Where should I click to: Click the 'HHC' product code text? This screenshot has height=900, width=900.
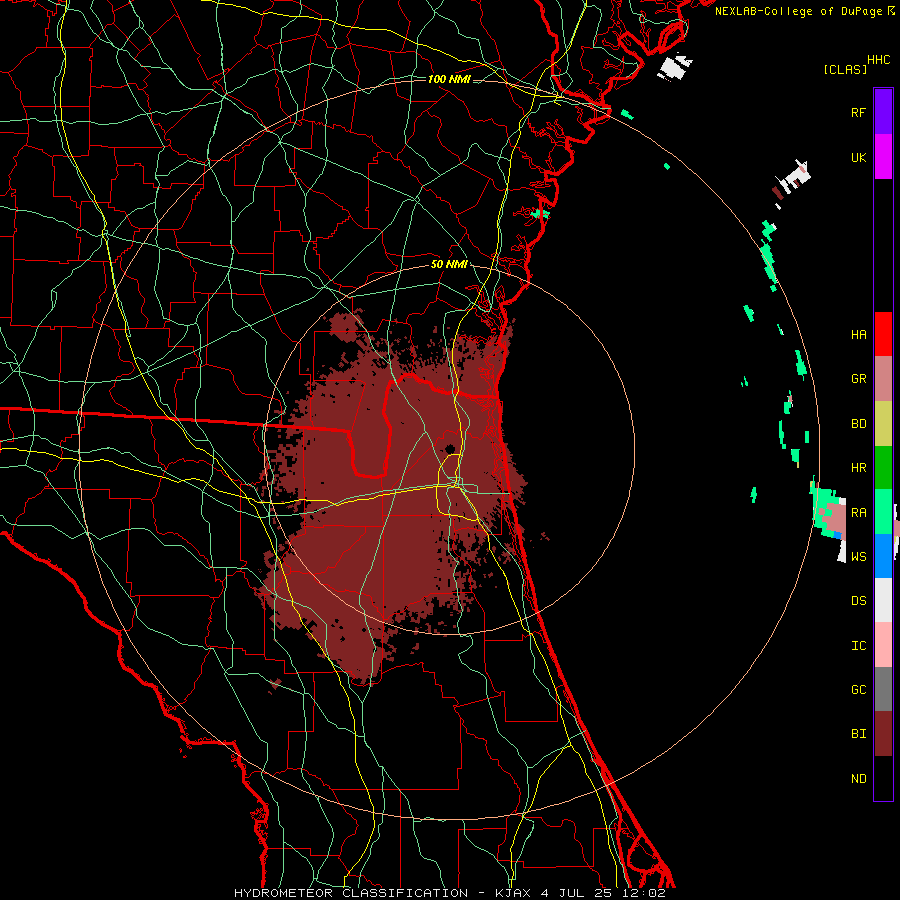click(878, 60)
